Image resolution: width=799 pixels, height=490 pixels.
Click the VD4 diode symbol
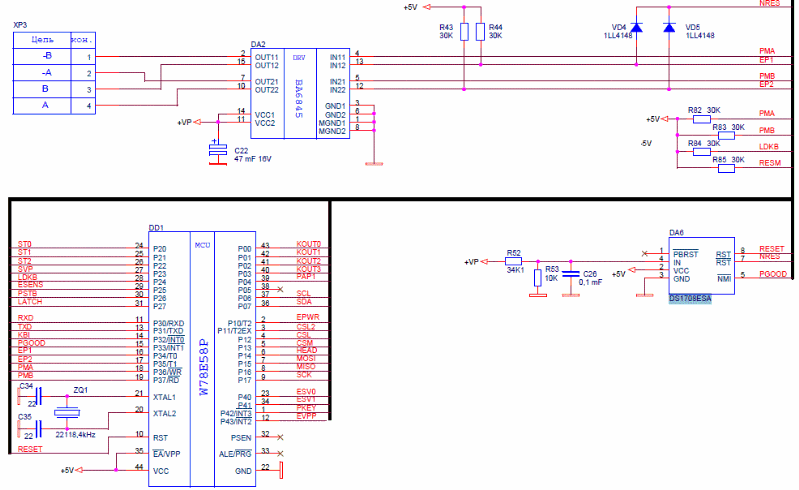coord(634,27)
